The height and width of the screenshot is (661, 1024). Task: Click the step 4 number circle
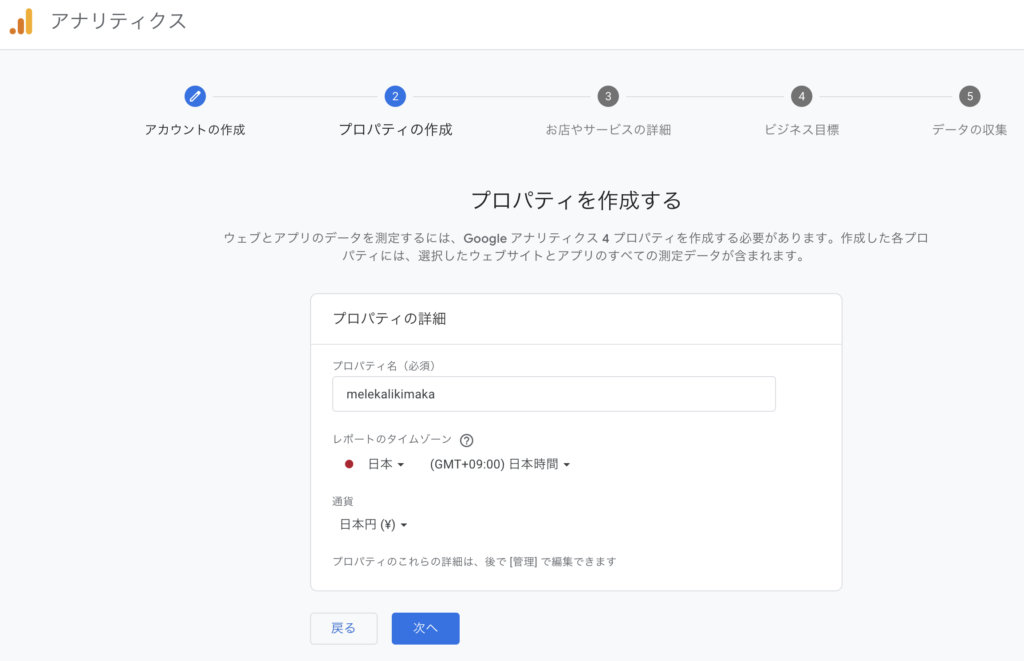click(x=801, y=96)
